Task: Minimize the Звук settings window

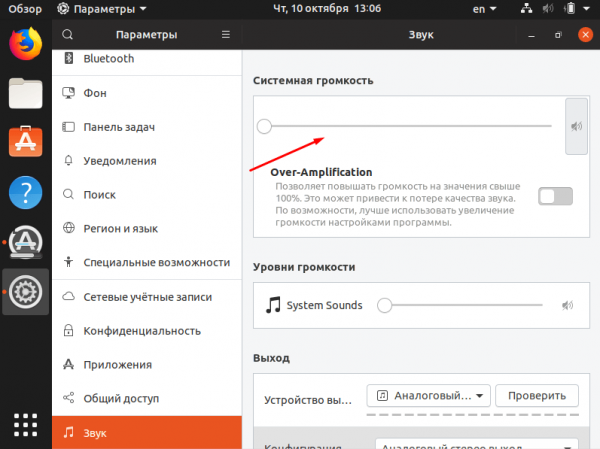Action: 531,35
